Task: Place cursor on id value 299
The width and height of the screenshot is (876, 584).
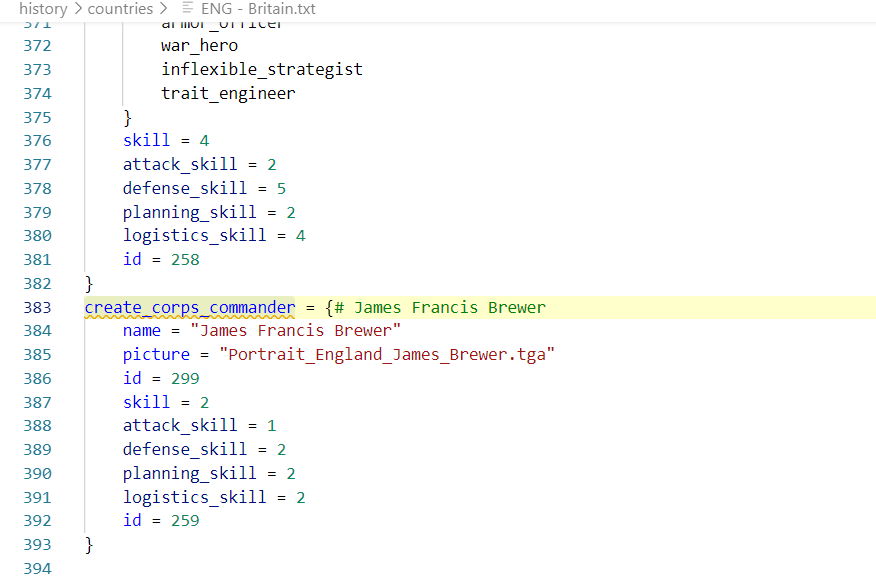Action: tap(185, 379)
